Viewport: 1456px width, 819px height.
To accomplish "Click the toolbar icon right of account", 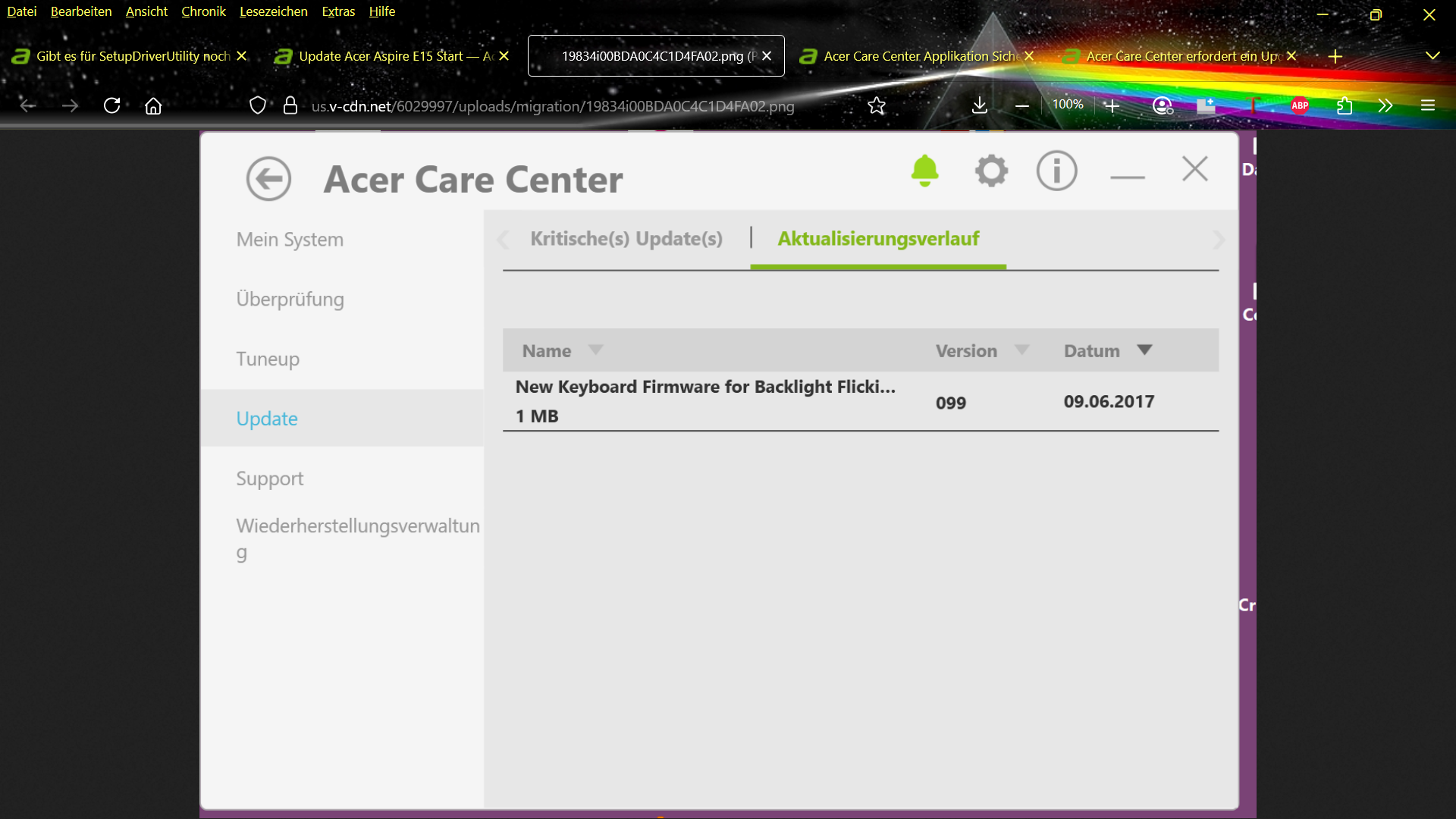I will (1206, 105).
